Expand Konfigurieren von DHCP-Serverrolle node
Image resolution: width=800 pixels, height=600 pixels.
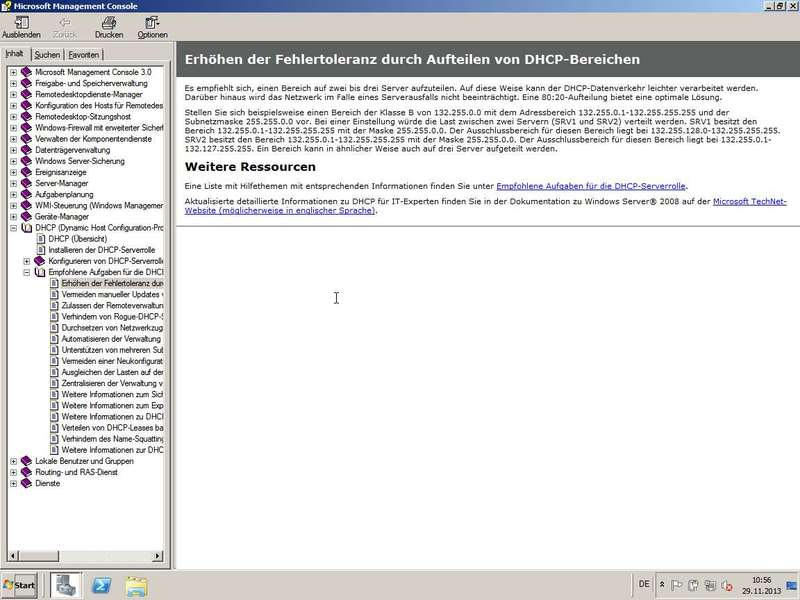[27, 261]
